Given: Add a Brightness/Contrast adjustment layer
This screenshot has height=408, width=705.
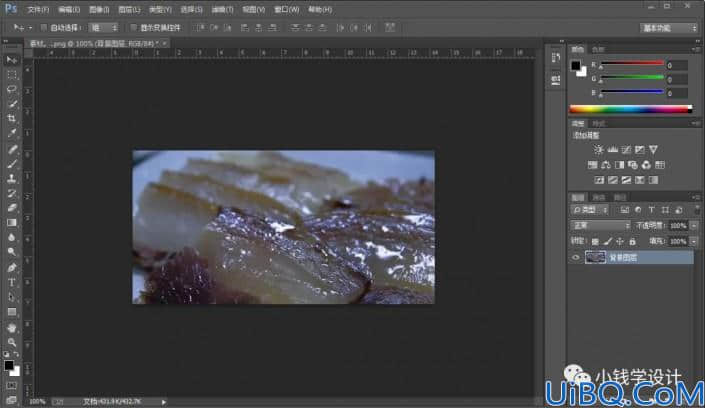Looking at the screenshot, I should [598, 149].
